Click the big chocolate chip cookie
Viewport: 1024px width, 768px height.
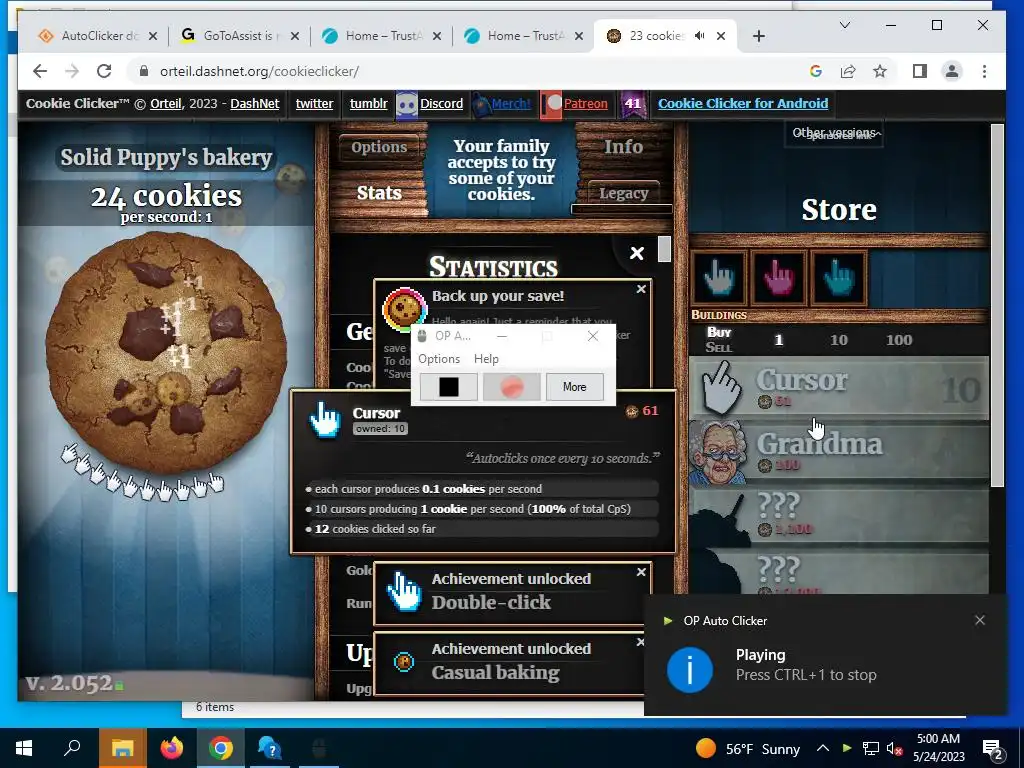click(x=166, y=353)
